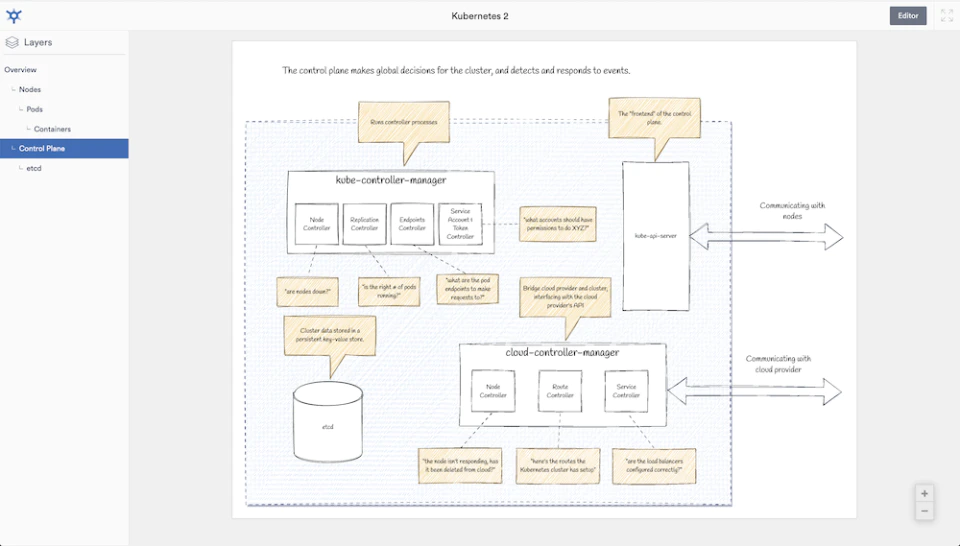Click Node Controller in kube-controller-manager

click(x=317, y=224)
